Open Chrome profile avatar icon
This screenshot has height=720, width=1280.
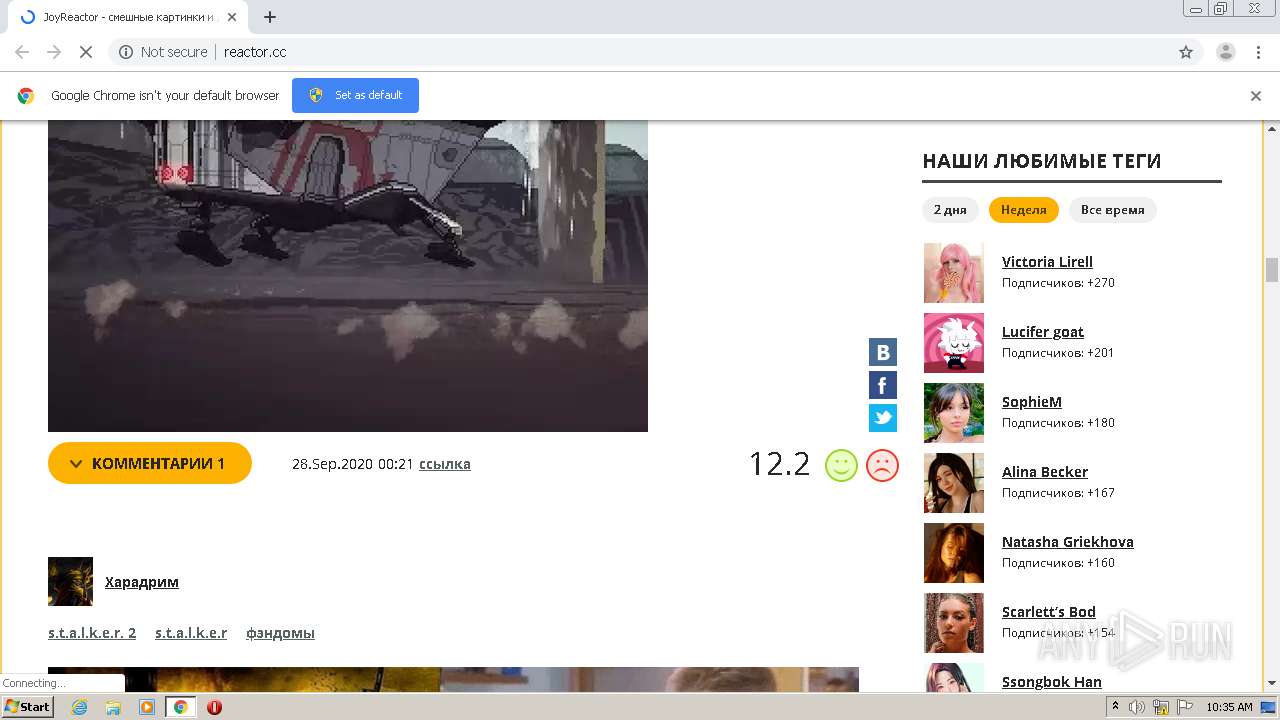(x=1226, y=52)
